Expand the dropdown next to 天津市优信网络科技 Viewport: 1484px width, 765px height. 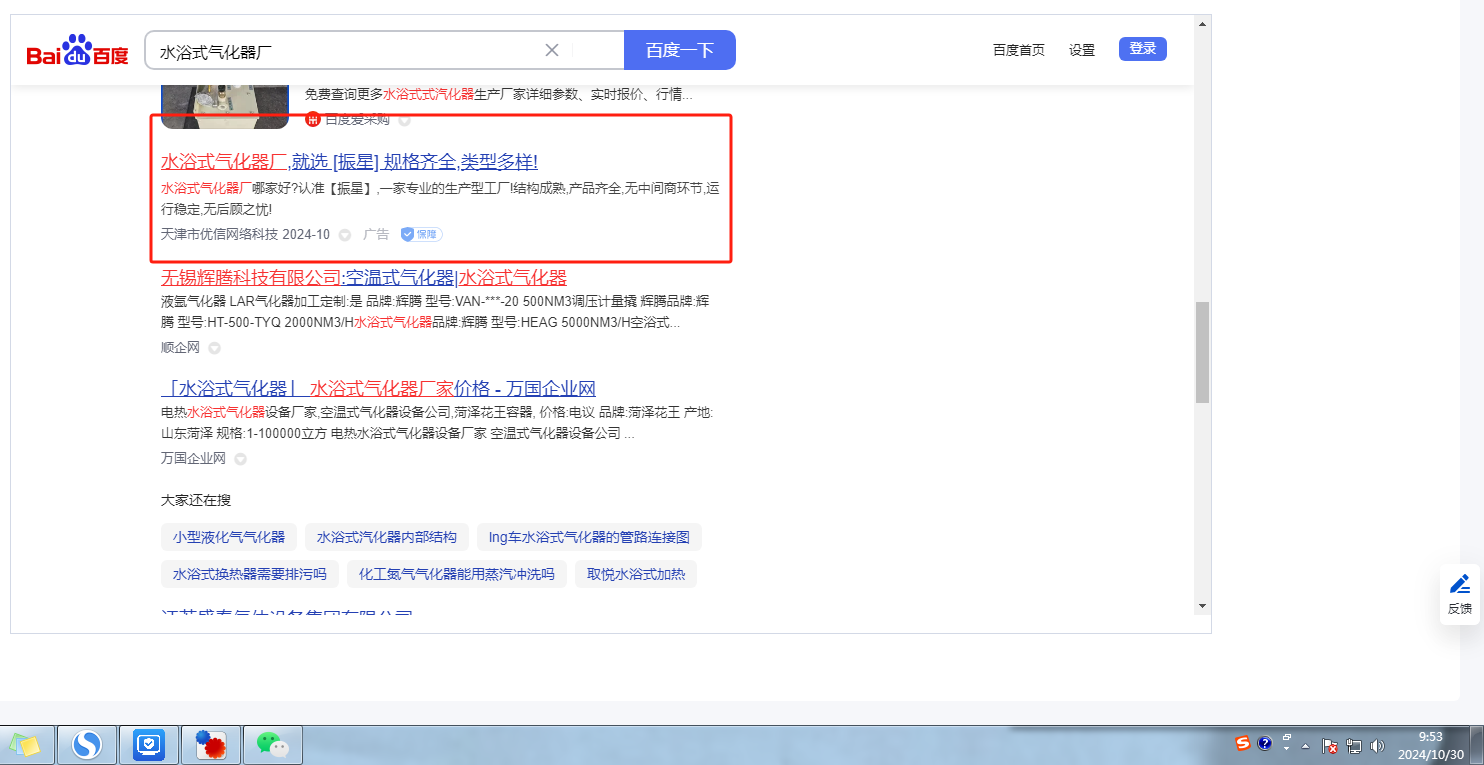pyautogui.click(x=345, y=235)
